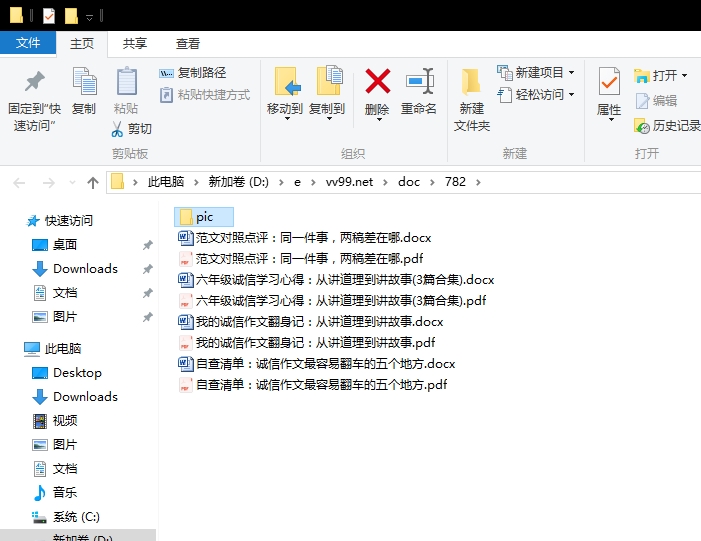701x541 pixels.
Task: Click the Properties (属性) checkmark icon
Action: point(609,81)
